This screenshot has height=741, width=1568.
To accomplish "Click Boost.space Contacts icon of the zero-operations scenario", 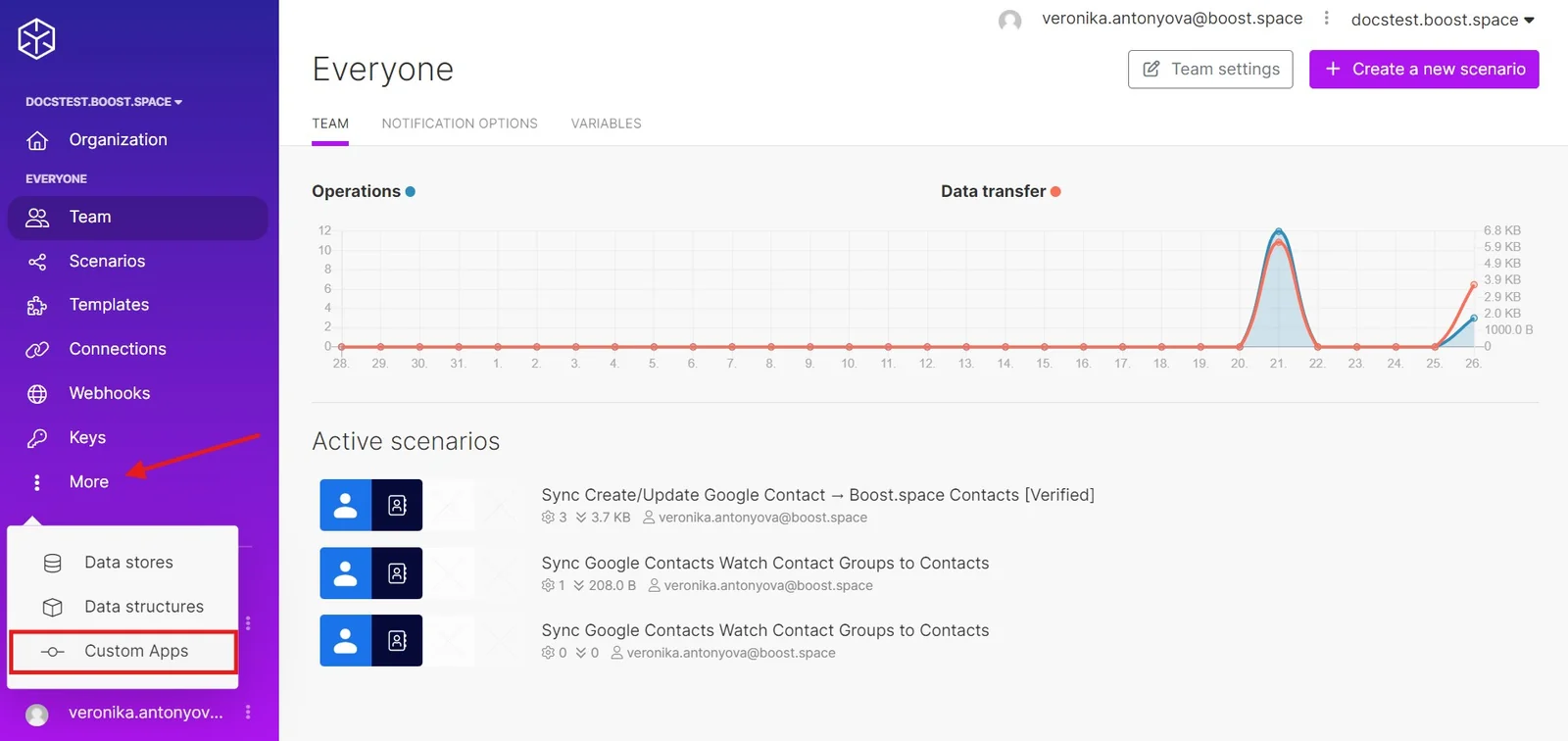I will coord(397,641).
